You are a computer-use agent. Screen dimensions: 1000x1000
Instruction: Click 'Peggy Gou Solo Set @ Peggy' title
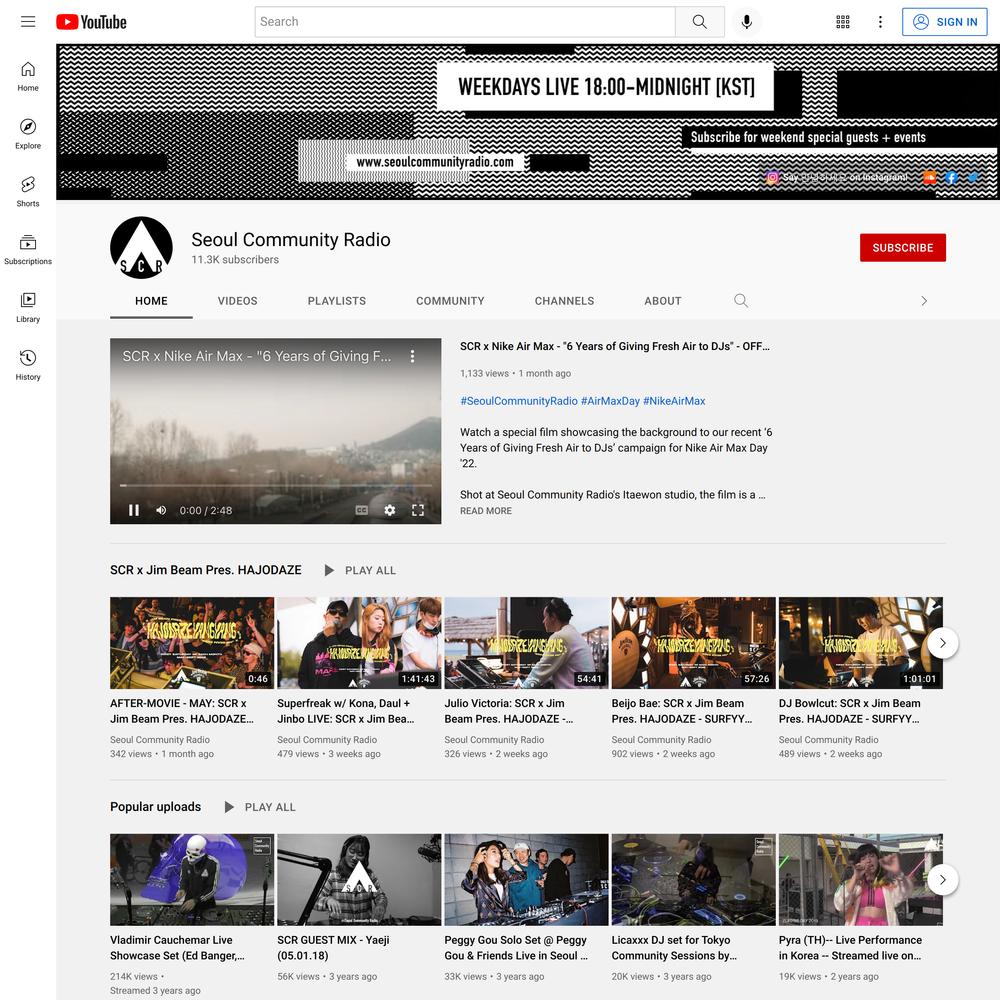point(516,948)
